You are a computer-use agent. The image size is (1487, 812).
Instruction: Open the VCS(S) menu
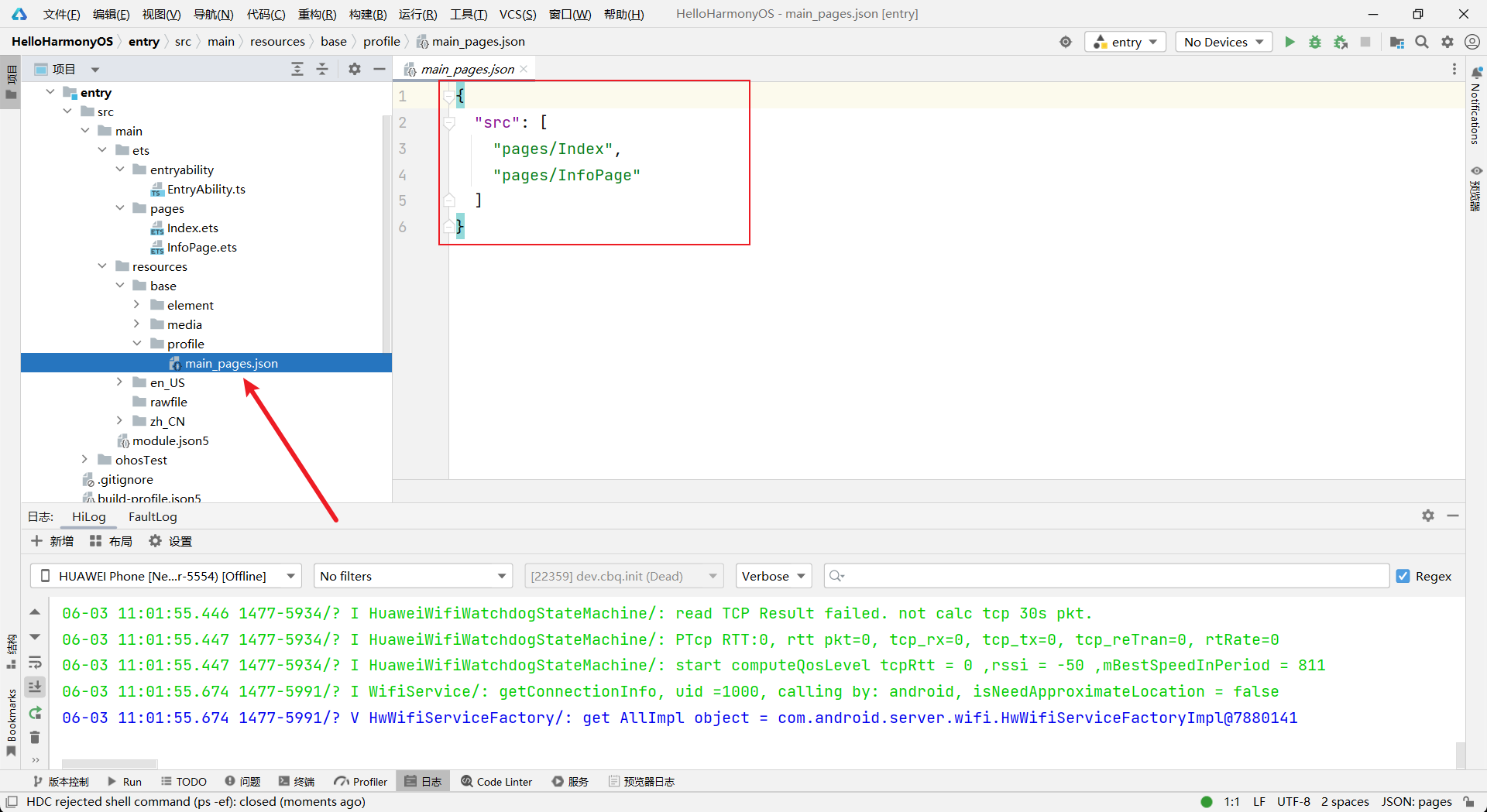coord(517,14)
